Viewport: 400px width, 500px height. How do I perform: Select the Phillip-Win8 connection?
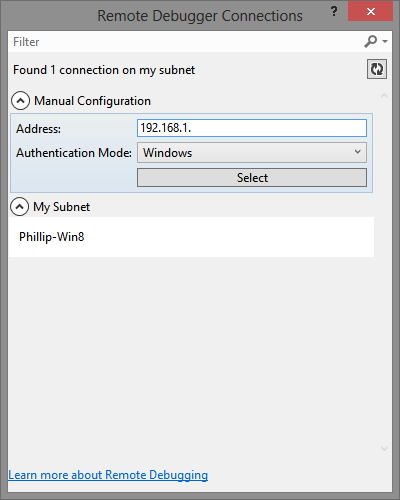[x=191, y=237]
